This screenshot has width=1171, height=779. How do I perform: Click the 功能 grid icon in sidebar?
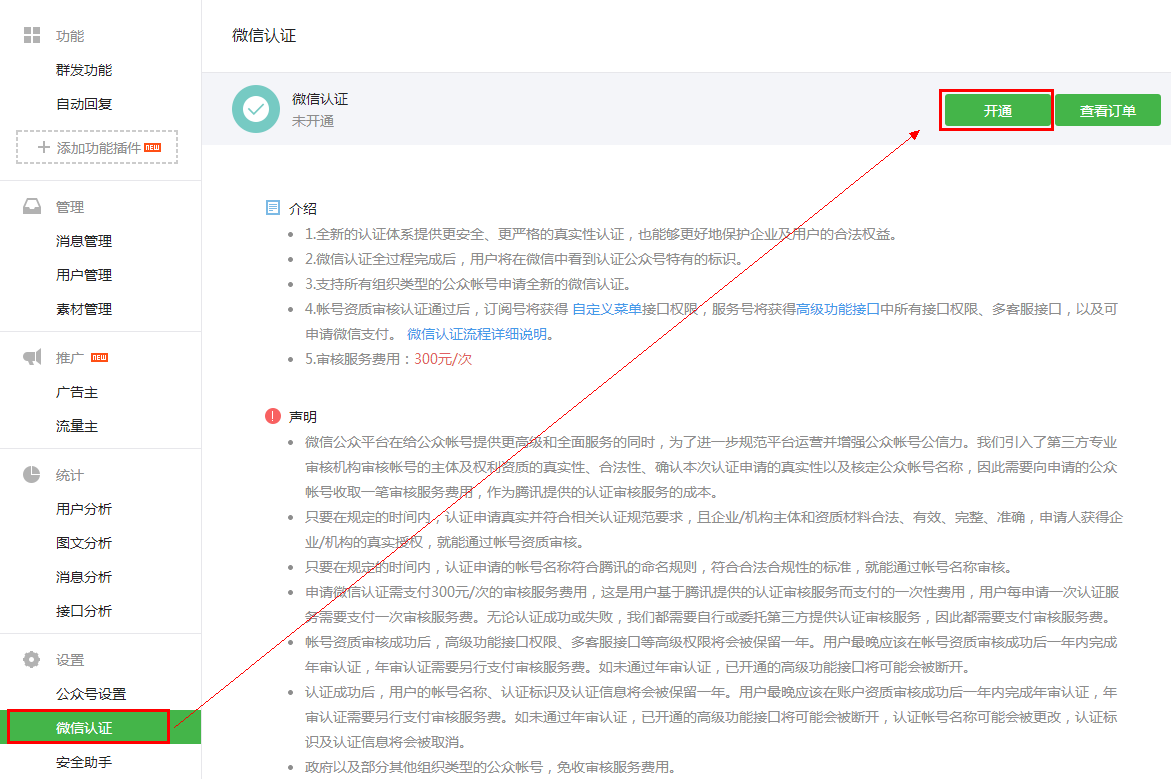pyautogui.click(x=32, y=36)
